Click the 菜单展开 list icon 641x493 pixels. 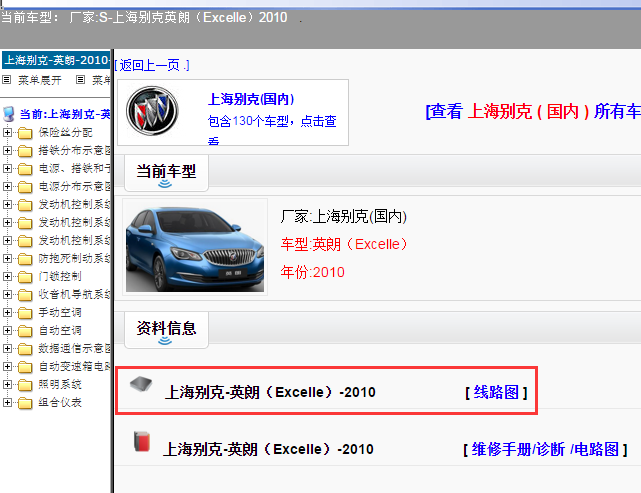7,80
